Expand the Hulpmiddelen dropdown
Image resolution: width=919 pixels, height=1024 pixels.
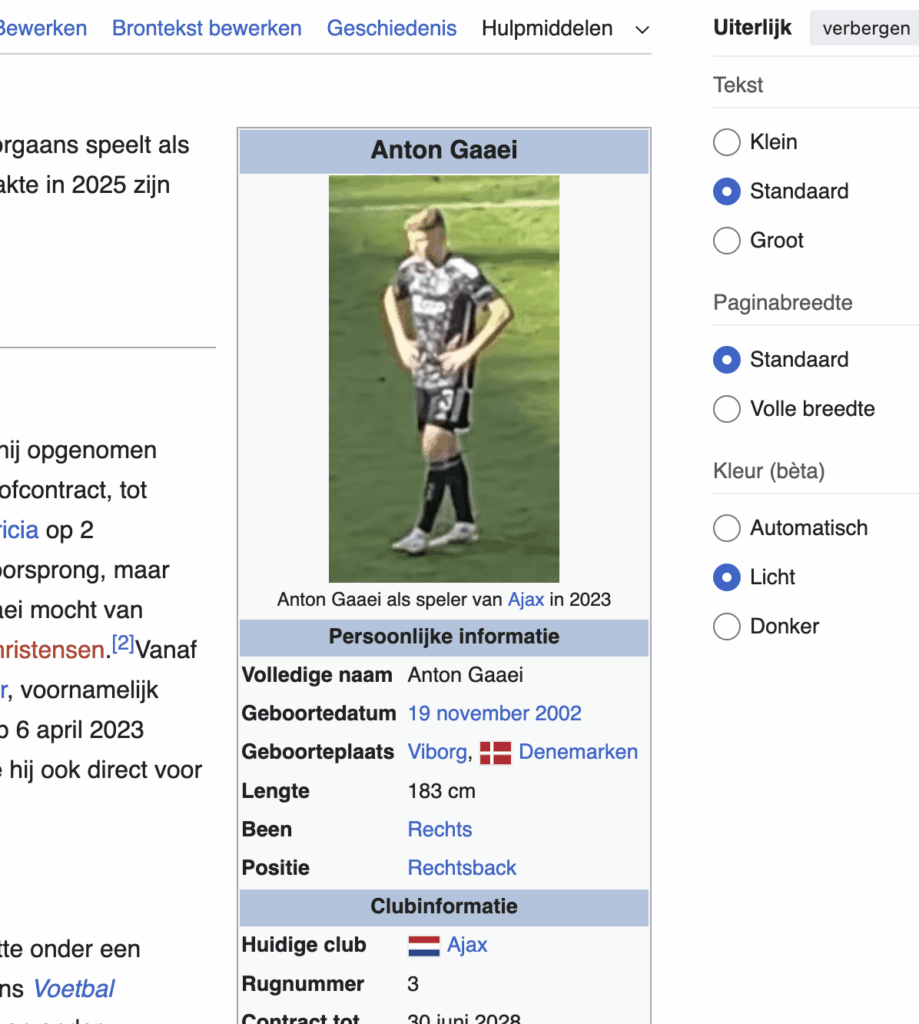pyautogui.click(x=641, y=29)
